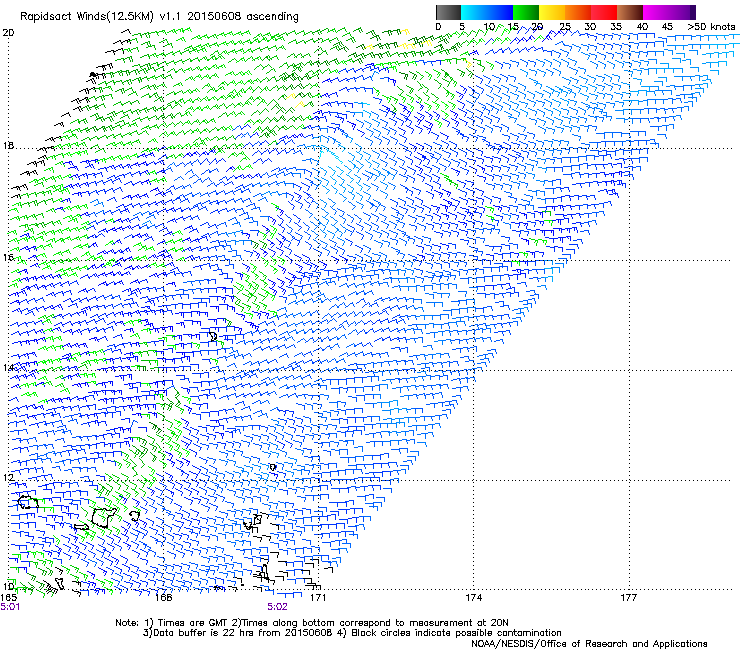Click the purple "5:01" time label
The image size is (740, 650).
tap(10, 607)
